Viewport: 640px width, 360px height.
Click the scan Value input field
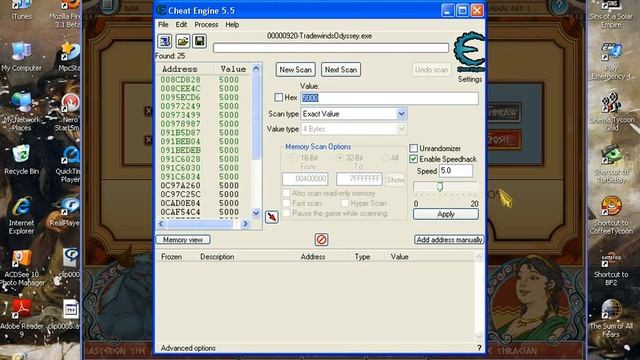[x=389, y=98]
